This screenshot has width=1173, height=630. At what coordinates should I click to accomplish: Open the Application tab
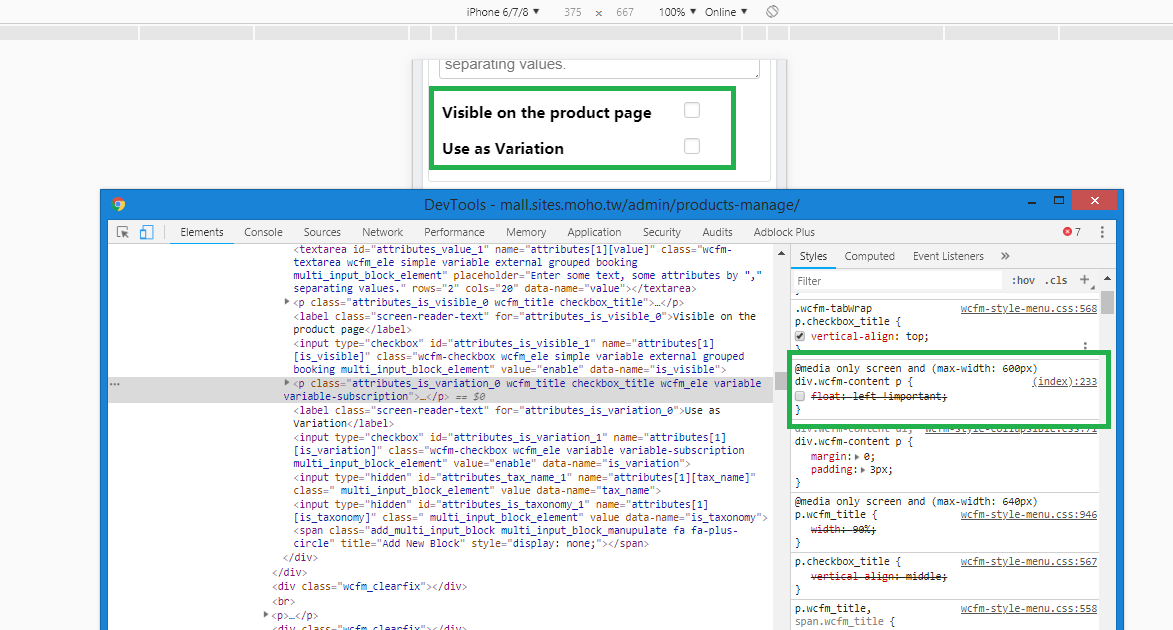click(x=594, y=232)
